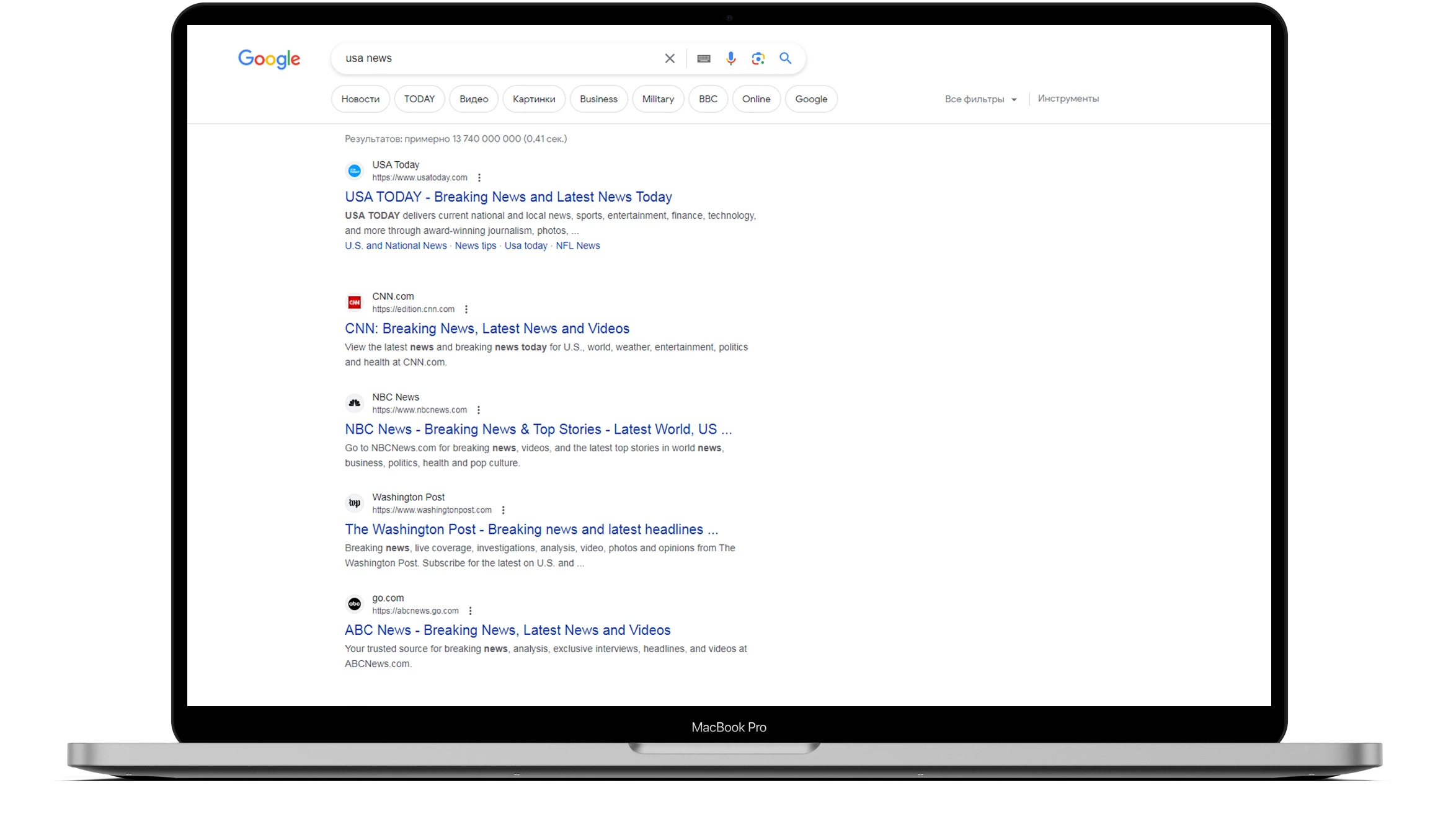Image resolution: width=1456 pixels, height=819 pixels.
Task: Click the CNN favicon
Action: (355, 303)
